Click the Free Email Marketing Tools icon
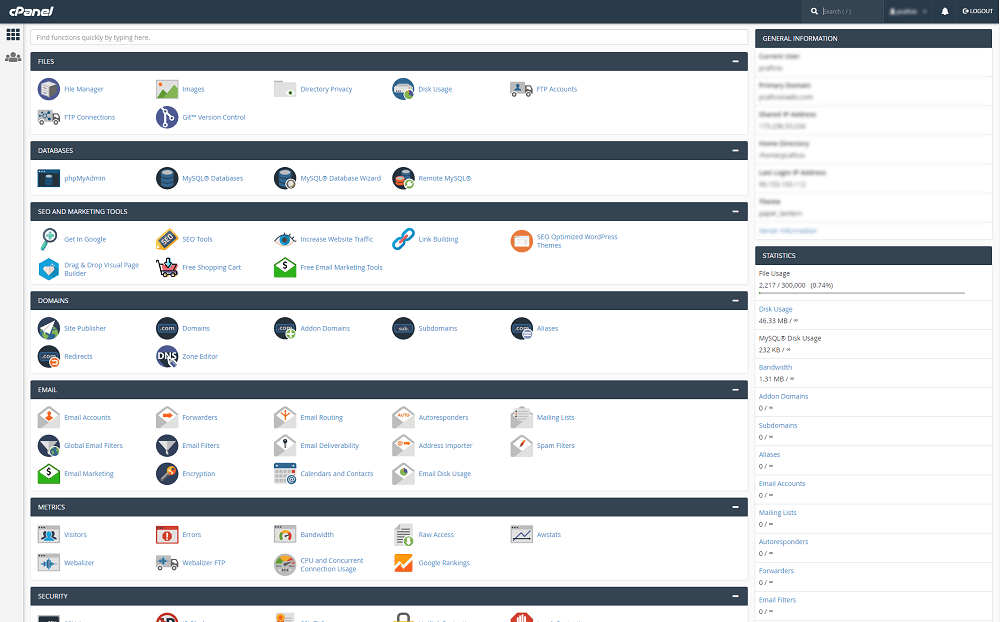The image size is (1000, 622). tap(285, 267)
